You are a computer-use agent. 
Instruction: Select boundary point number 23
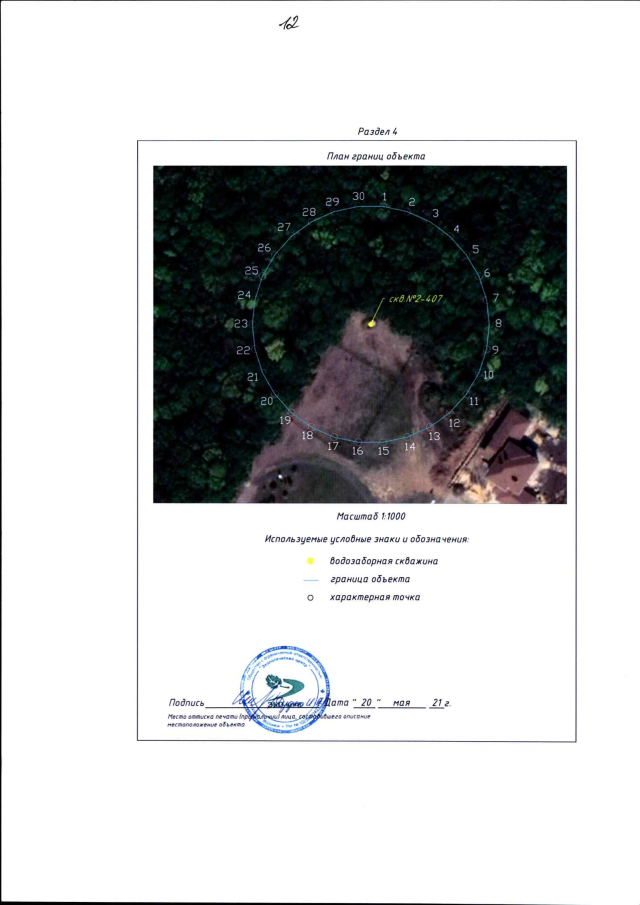tap(241, 324)
